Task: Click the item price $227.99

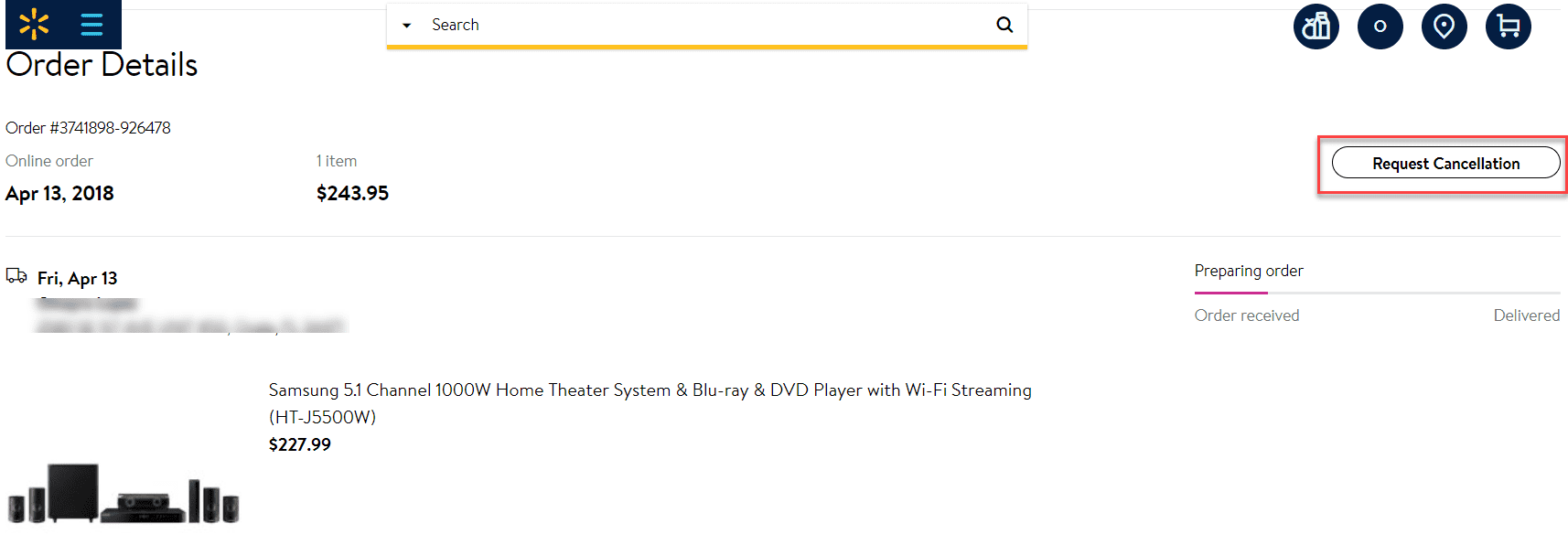Action: 300,444
